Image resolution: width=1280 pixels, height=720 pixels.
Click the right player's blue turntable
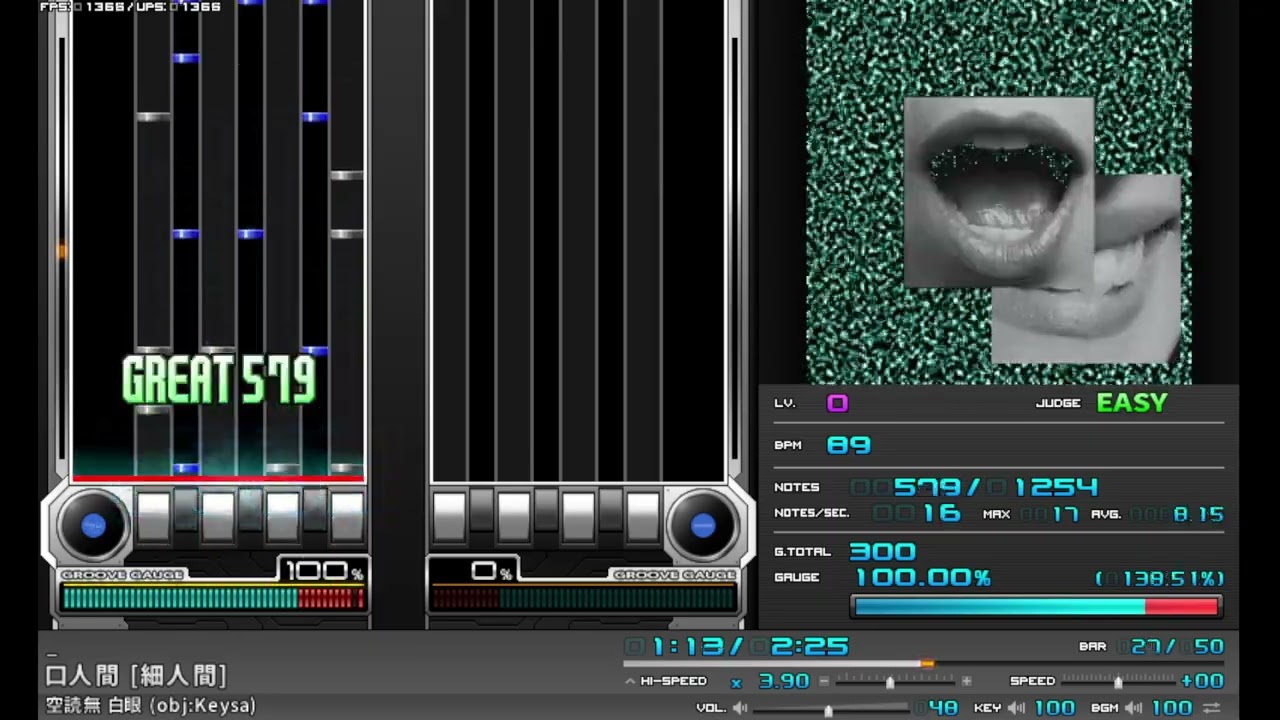click(x=703, y=524)
